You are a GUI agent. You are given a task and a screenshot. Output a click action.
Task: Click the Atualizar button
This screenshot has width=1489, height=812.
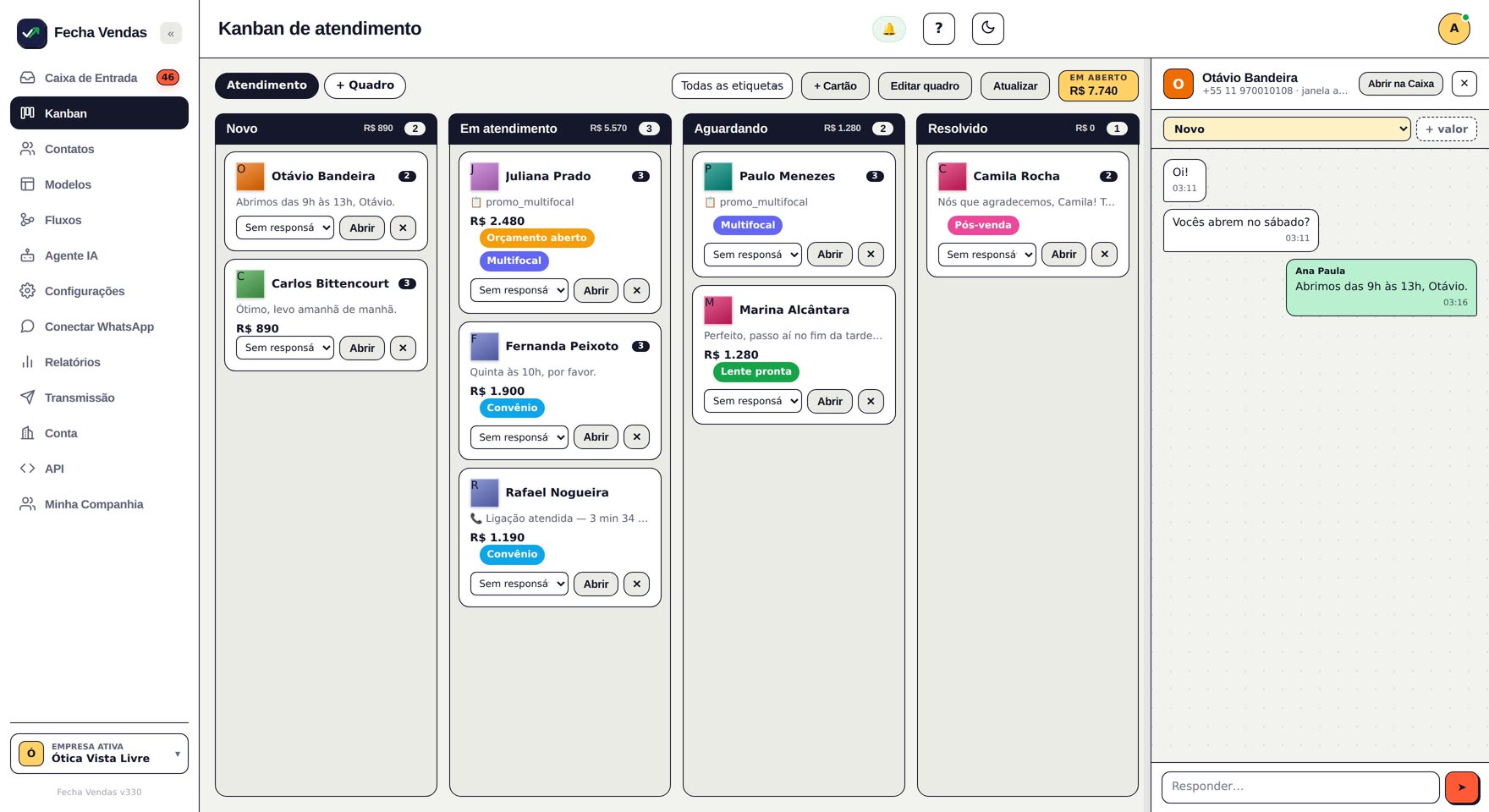1015,86
